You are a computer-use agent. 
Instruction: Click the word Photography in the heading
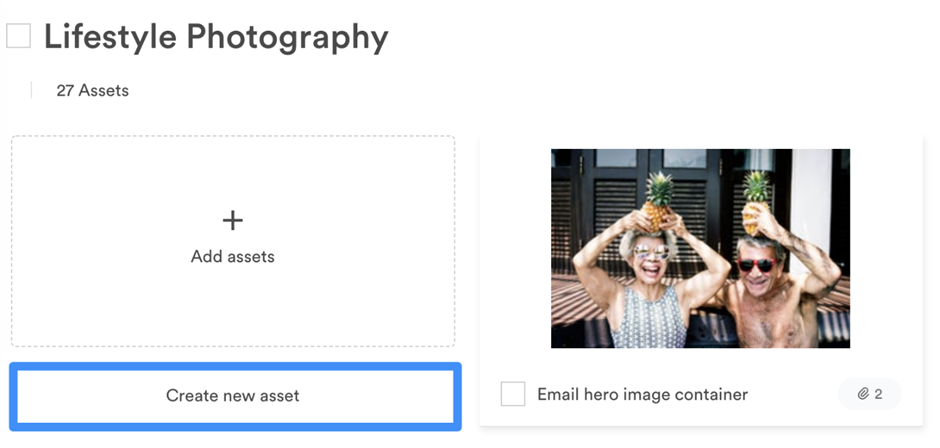(287, 38)
